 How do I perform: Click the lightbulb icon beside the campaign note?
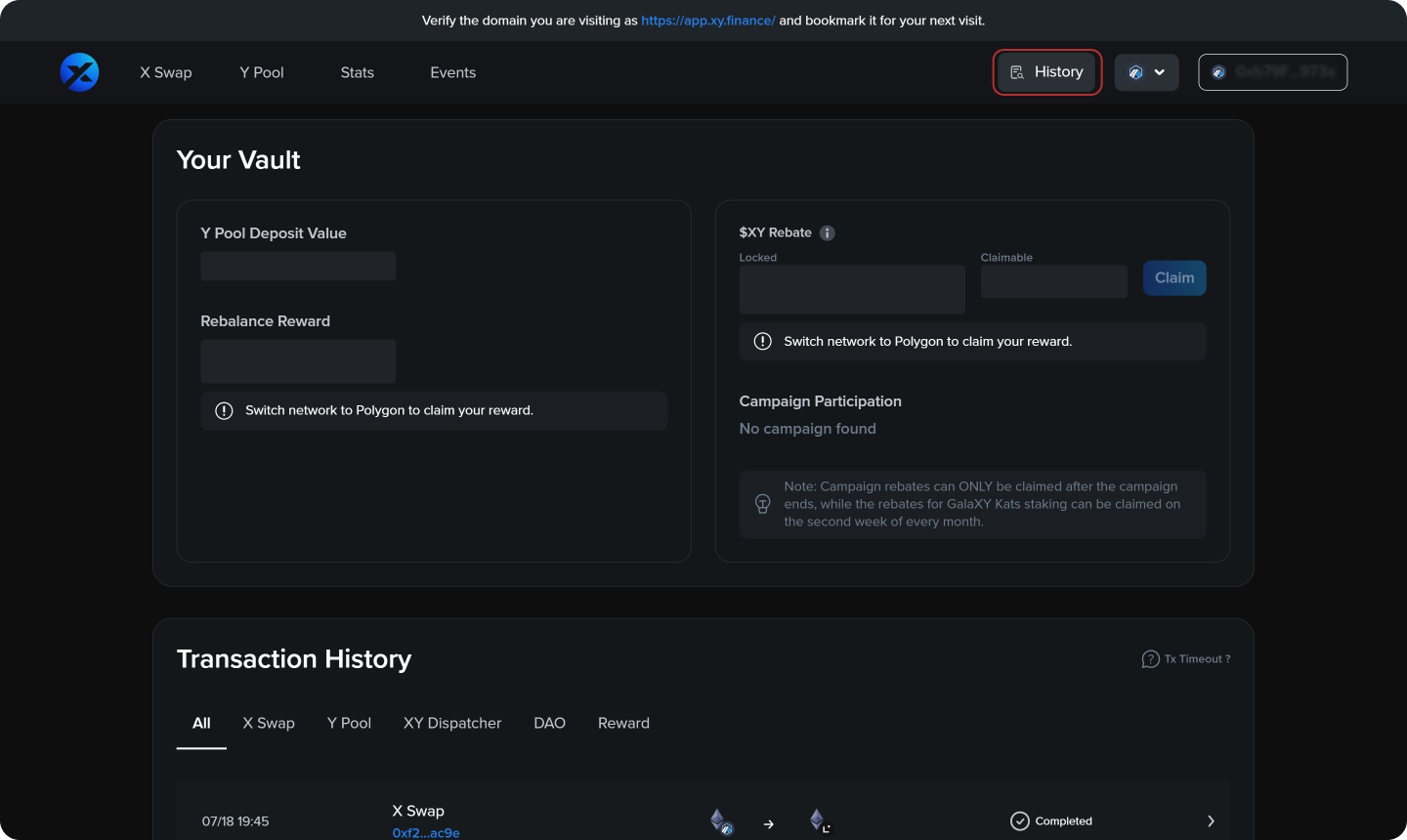pyautogui.click(x=762, y=504)
